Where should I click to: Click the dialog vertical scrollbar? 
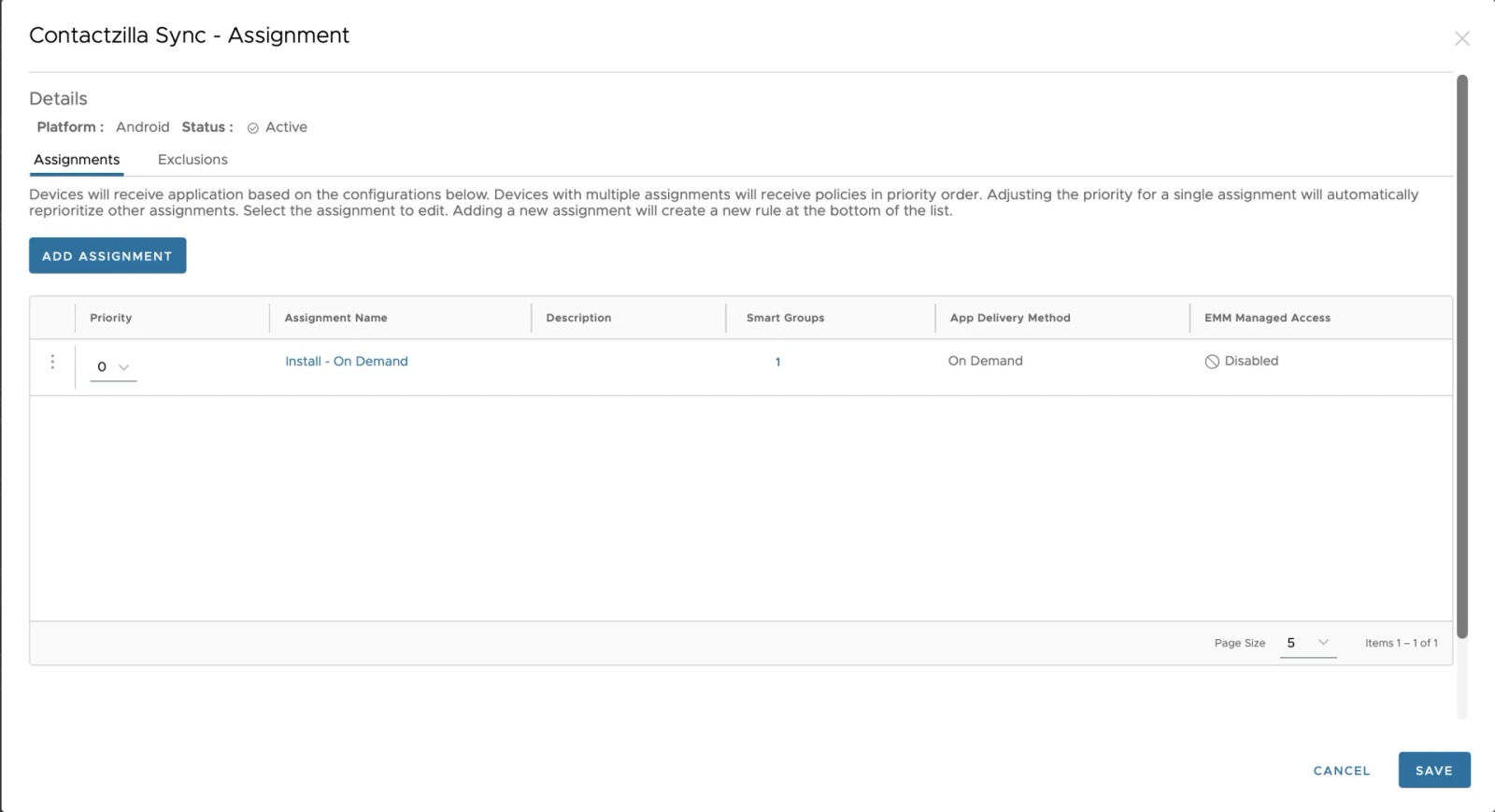pyautogui.click(x=1462, y=357)
